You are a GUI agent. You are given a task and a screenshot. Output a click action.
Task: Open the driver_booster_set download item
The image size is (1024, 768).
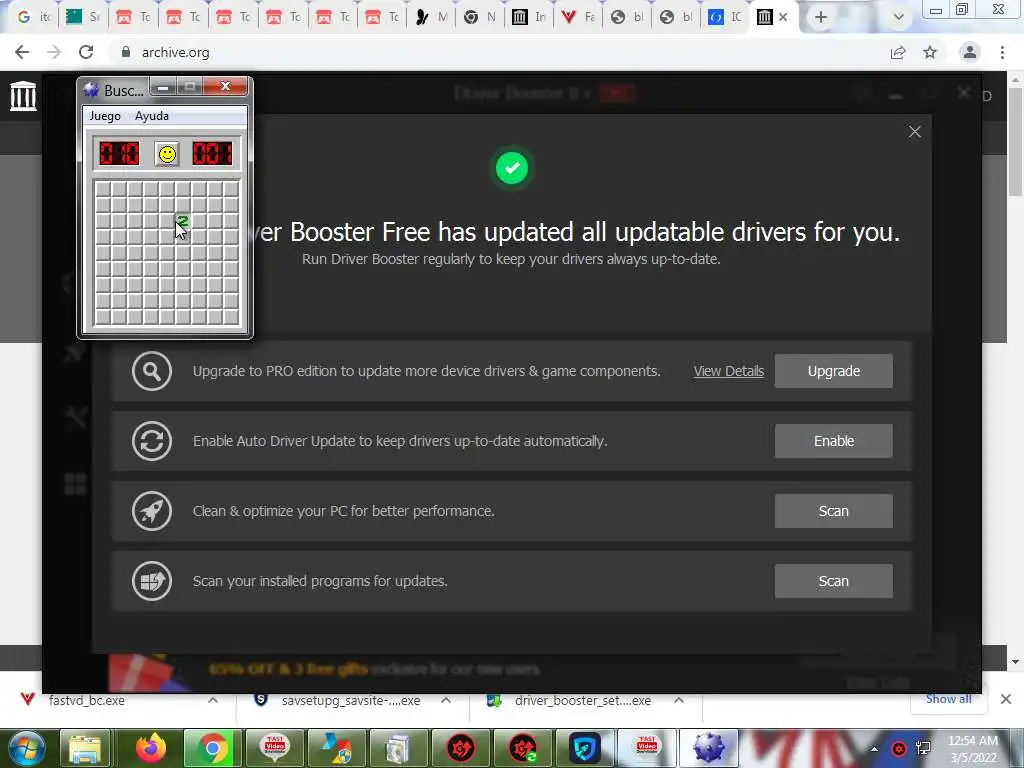click(x=583, y=700)
